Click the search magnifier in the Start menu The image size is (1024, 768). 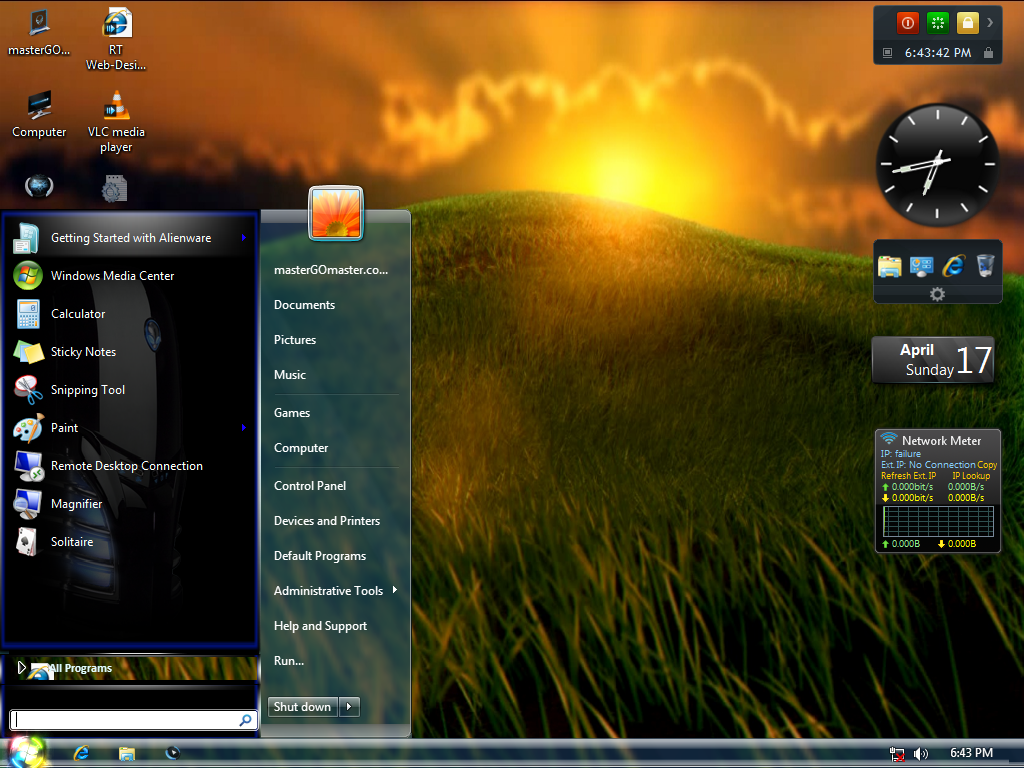pyautogui.click(x=246, y=720)
